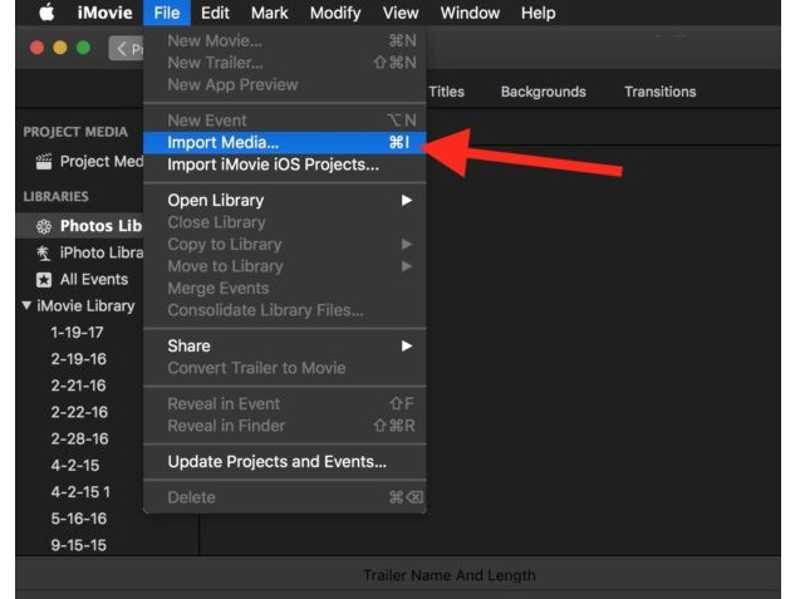800x599 pixels.
Task: Open the View menu
Action: (x=401, y=12)
